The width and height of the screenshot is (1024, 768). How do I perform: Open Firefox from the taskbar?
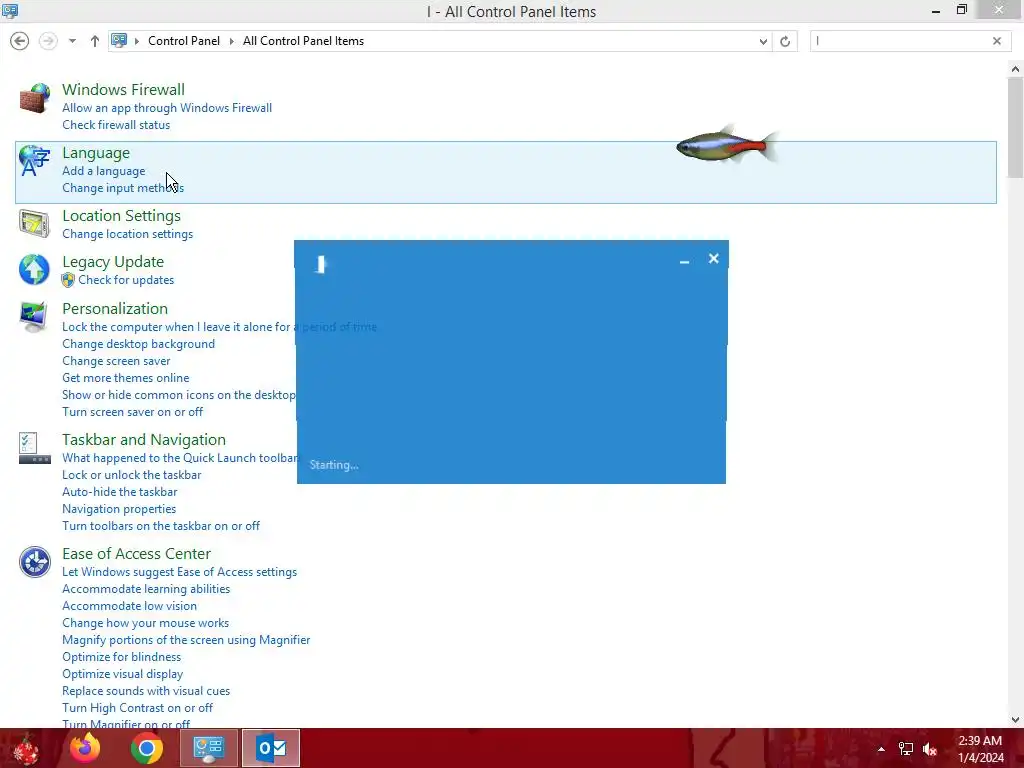85,748
